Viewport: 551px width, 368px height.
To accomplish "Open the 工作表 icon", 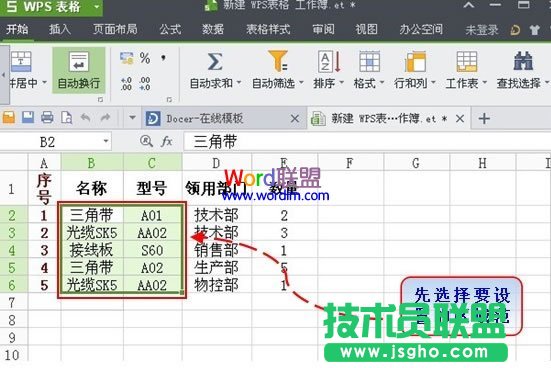I will (466, 62).
